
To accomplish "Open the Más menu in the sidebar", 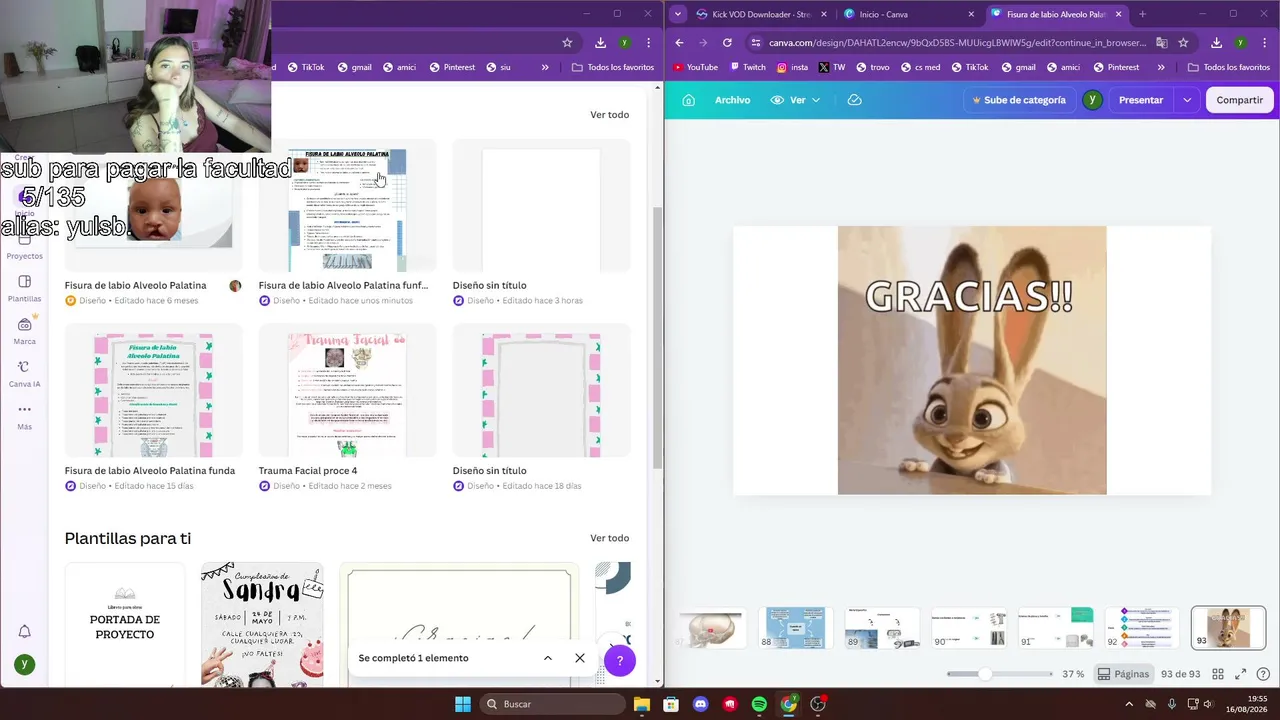I will tap(25, 415).
